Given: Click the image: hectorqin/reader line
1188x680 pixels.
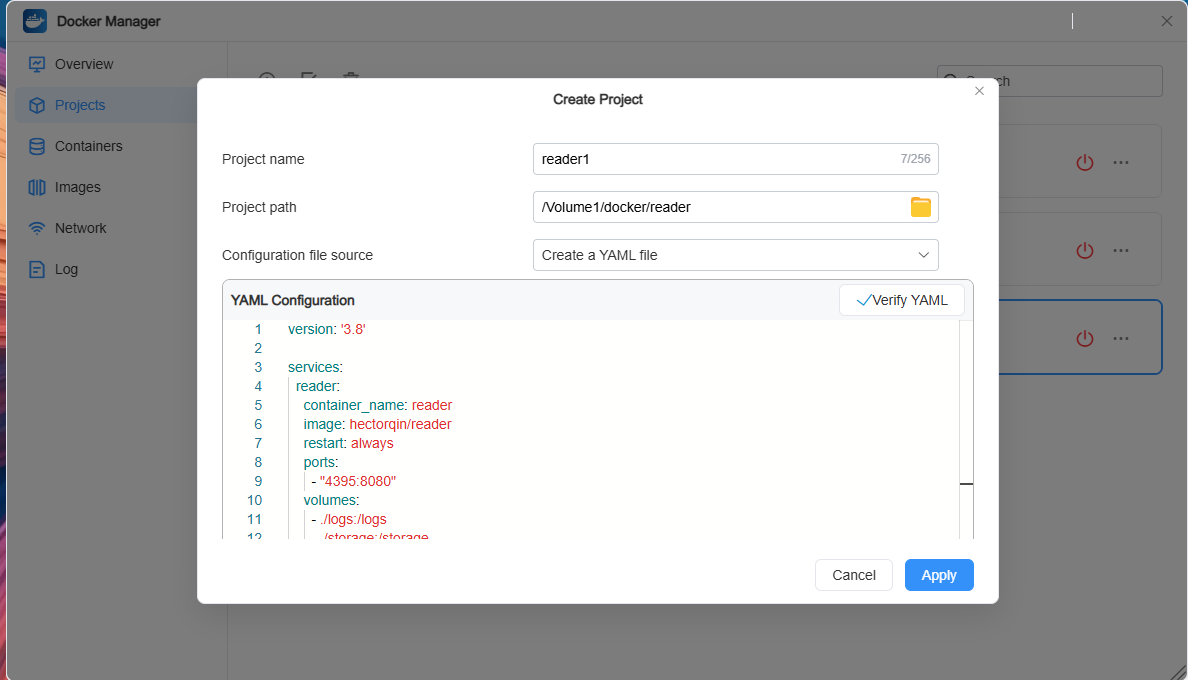Looking at the screenshot, I should tap(377, 424).
